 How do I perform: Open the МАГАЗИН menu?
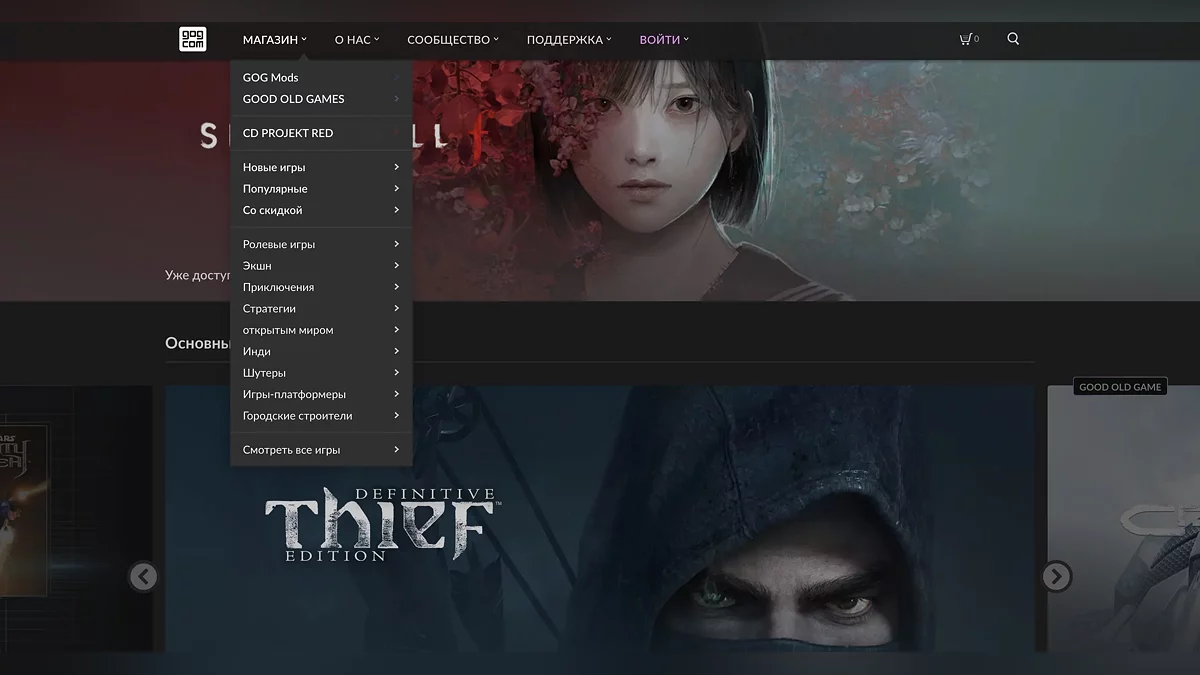click(x=275, y=40)
